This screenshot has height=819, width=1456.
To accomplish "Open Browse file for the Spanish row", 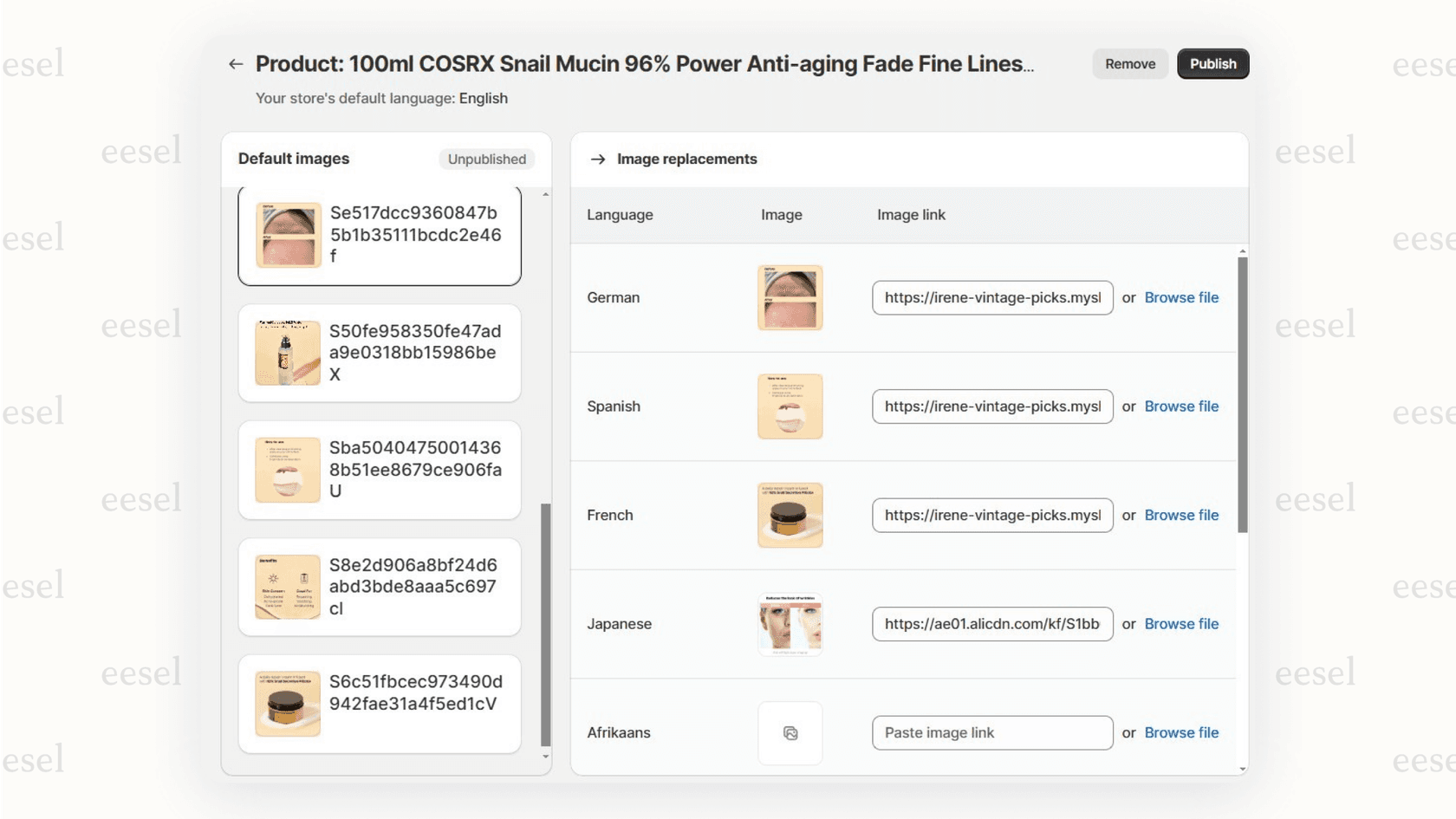I will [1181, 406].
